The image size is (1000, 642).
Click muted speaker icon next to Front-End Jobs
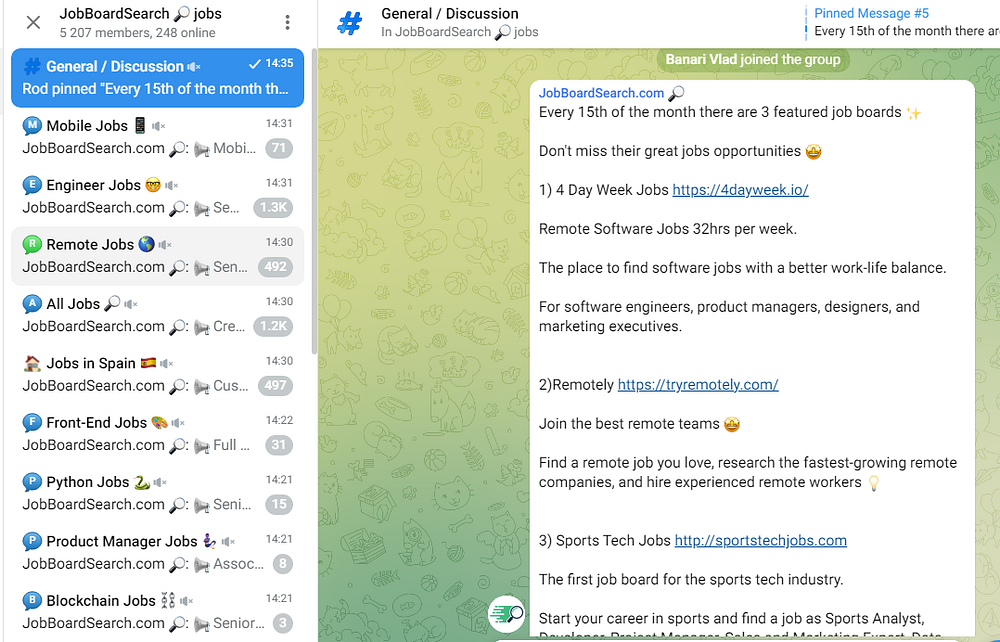[178, 423]
